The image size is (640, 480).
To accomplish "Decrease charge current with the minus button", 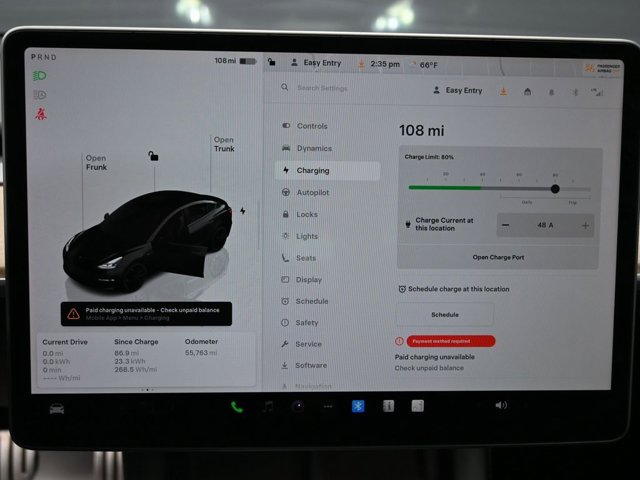I will point(505,225).
